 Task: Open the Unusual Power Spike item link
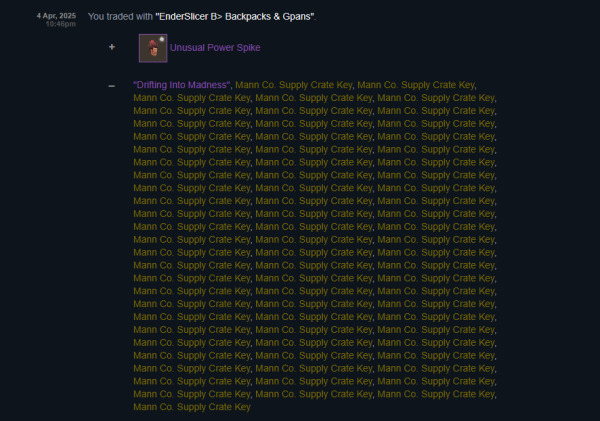215,47
